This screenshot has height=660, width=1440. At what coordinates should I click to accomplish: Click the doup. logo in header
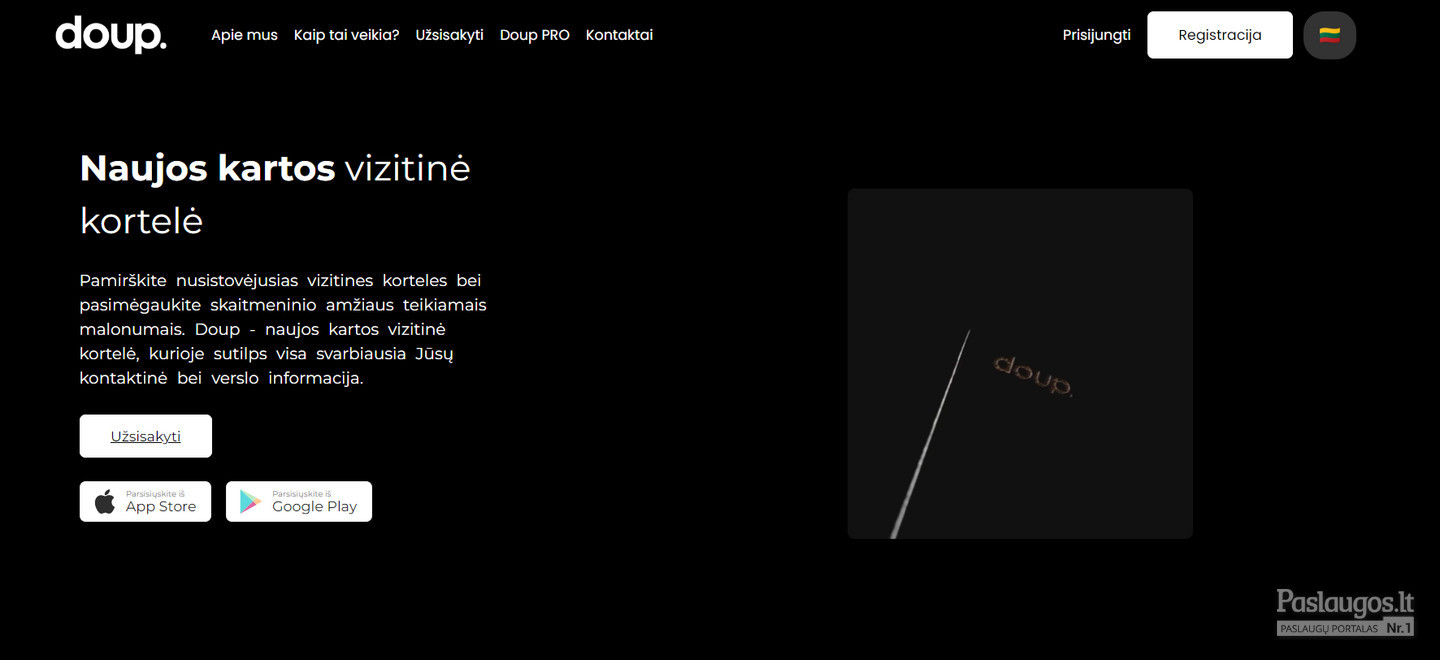pyautogui.click(x=111, y=34)
